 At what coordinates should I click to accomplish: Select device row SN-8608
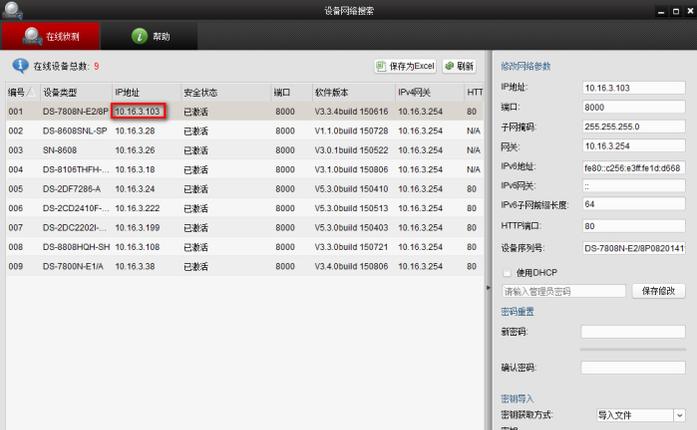[x=245, y=150]
